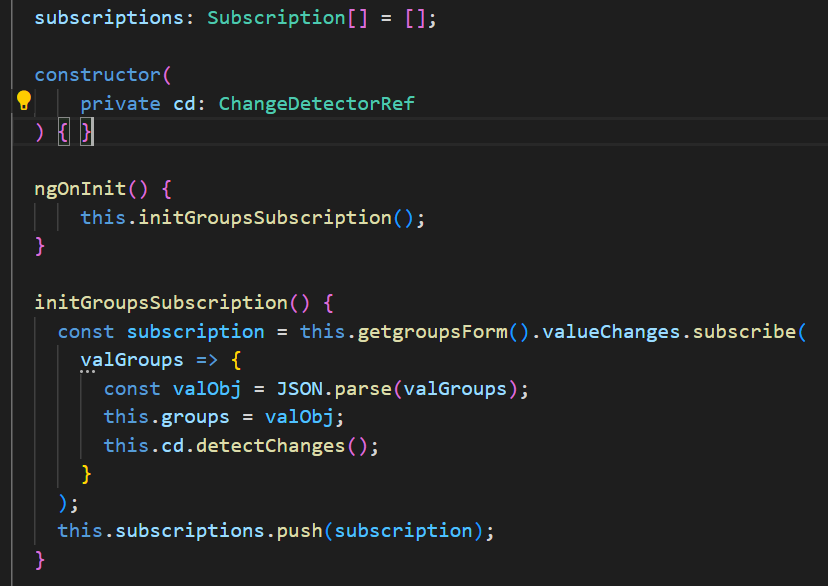Click the Subscription[] type annotation
Image resolution: width=828 pixels, height=586 pixels.
(276, 19)
